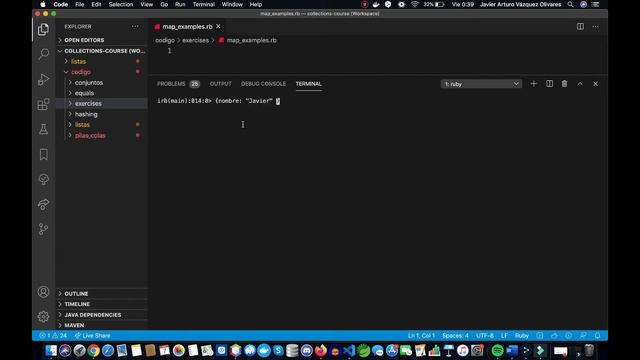Open editor More Actions menu

596,27
